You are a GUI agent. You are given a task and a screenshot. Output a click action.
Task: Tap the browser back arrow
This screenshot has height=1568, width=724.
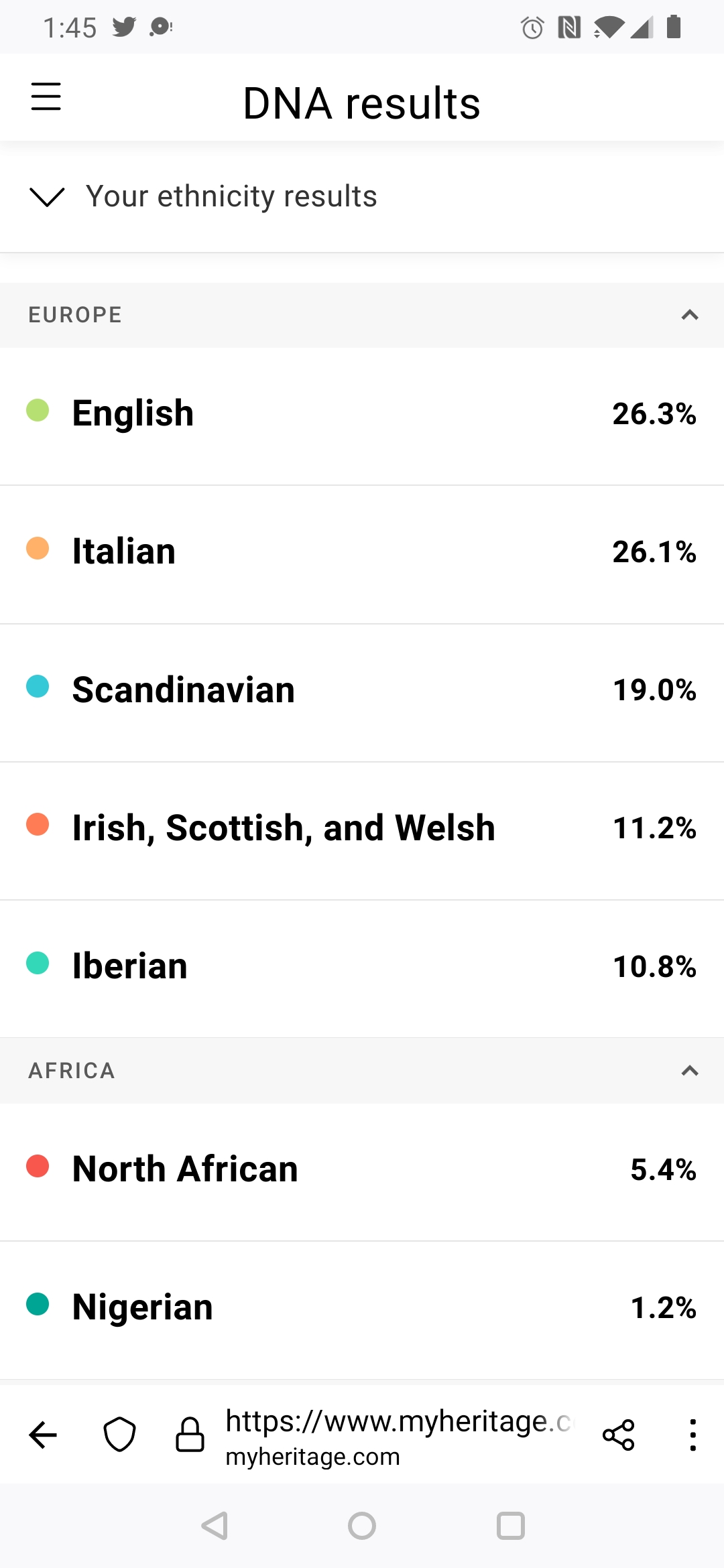pyautogui.click(x=44, y=1435)
